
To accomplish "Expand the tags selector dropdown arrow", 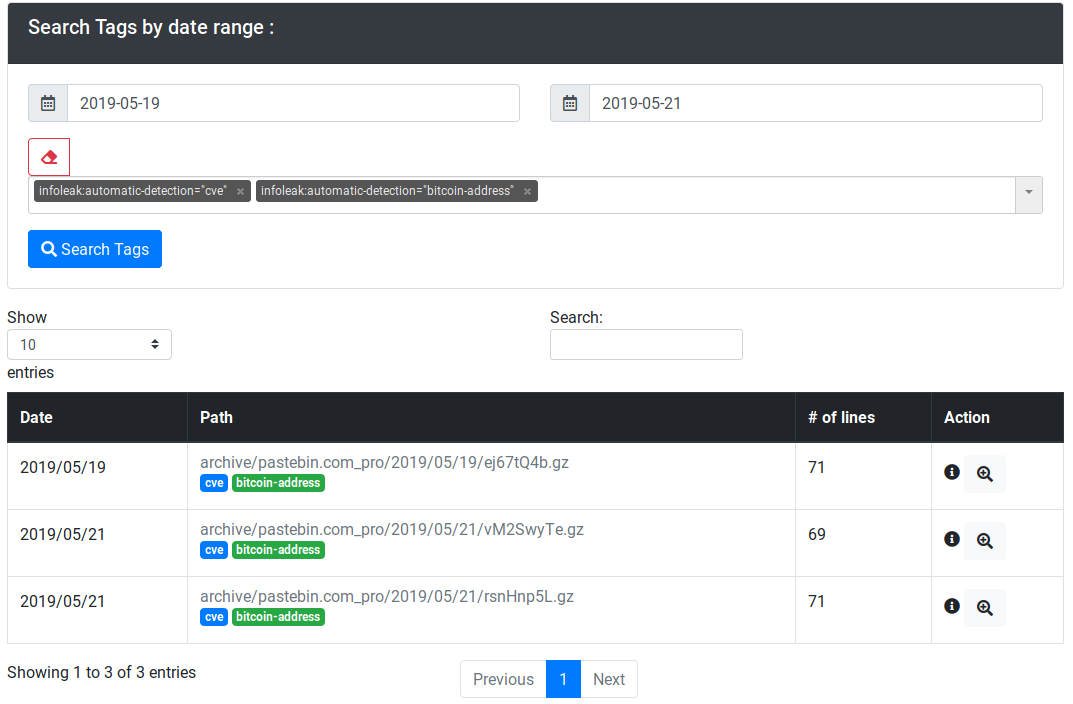I will point(1028,194).
